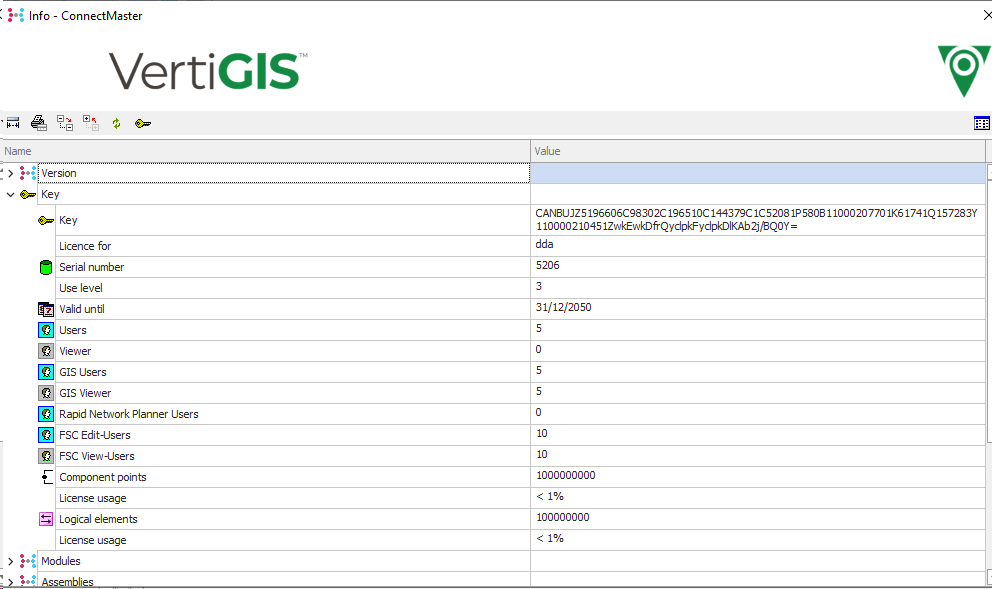Click the value 1000000000

pos(566,475)
